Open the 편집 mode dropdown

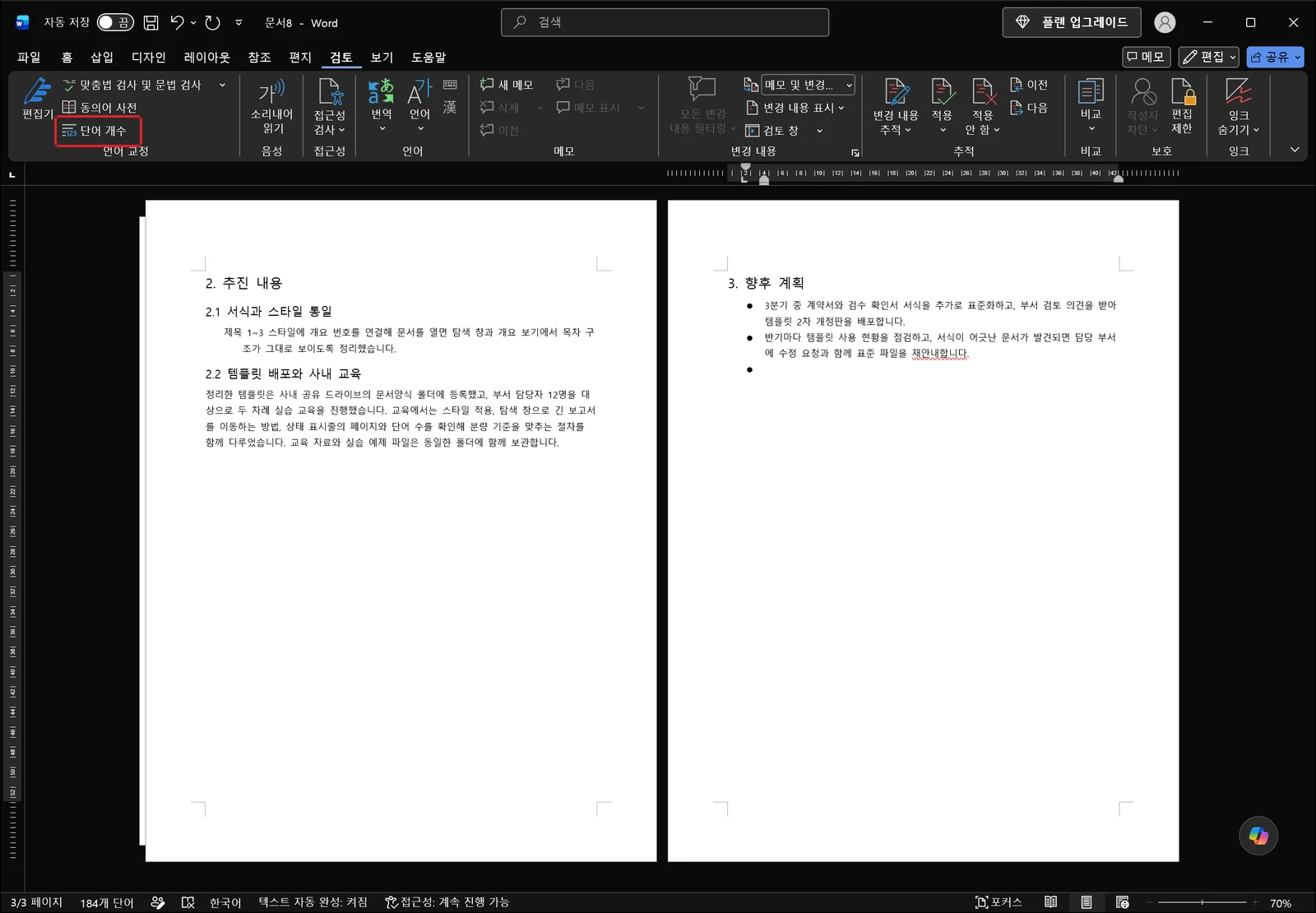(x=1209, y=57)
